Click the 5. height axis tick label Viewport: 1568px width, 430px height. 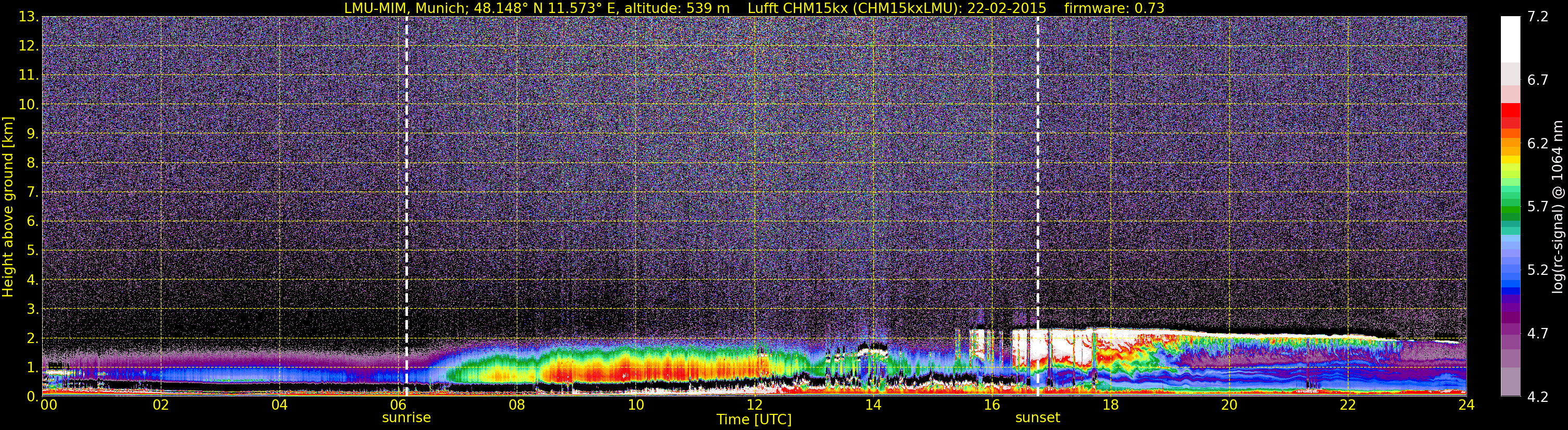tap(32, 250)
